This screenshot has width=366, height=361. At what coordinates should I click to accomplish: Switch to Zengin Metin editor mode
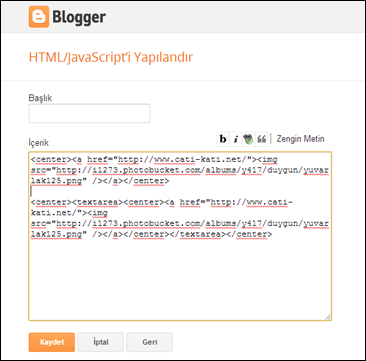[x=300, y=139]
